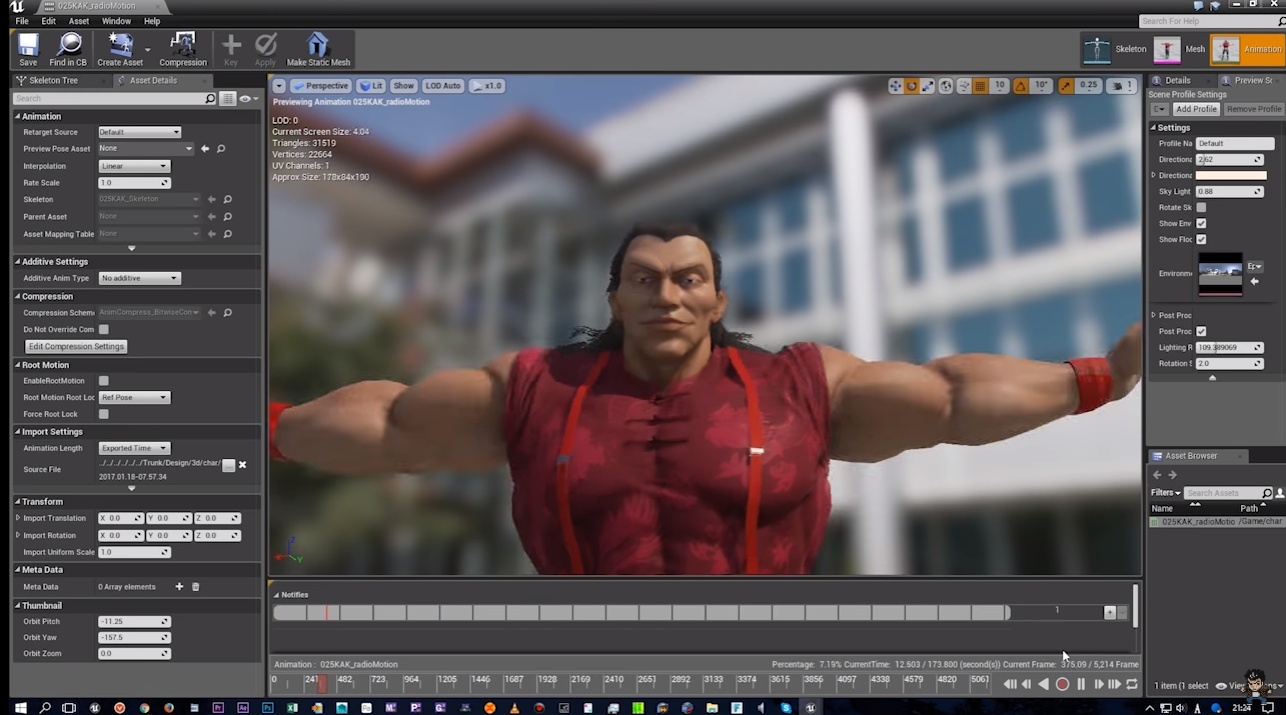Open the File menu
1286x715 pixels.
click(22, 21)
